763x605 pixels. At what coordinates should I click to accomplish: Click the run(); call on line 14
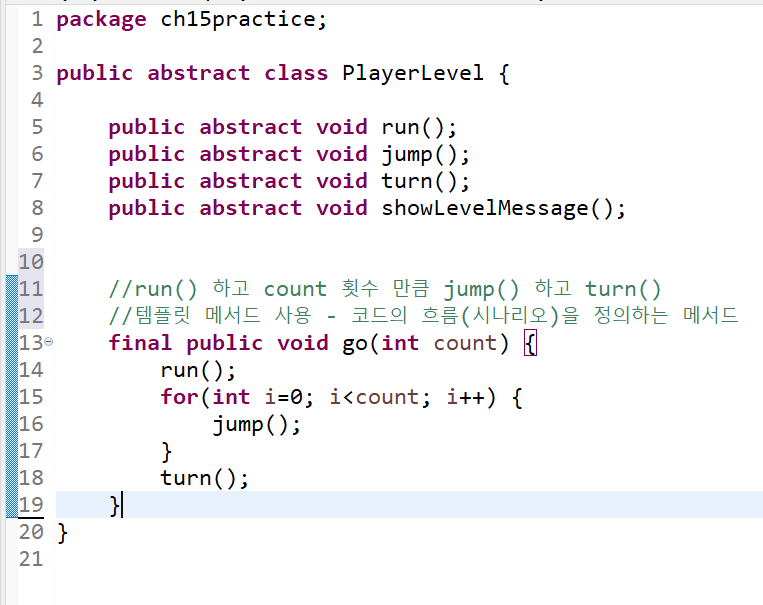[198, 371]
